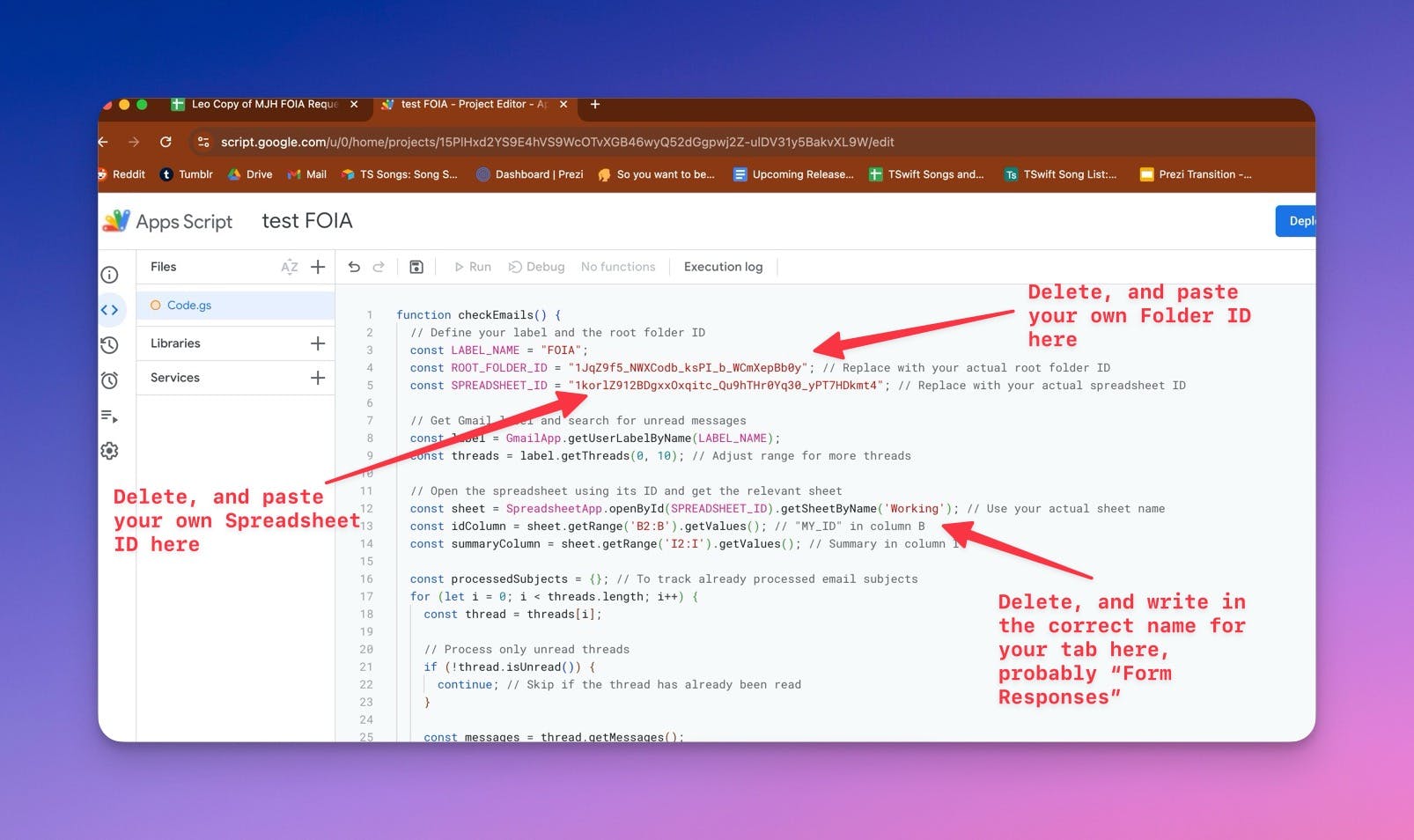Click the address bar URL

[x=557, y=142]
